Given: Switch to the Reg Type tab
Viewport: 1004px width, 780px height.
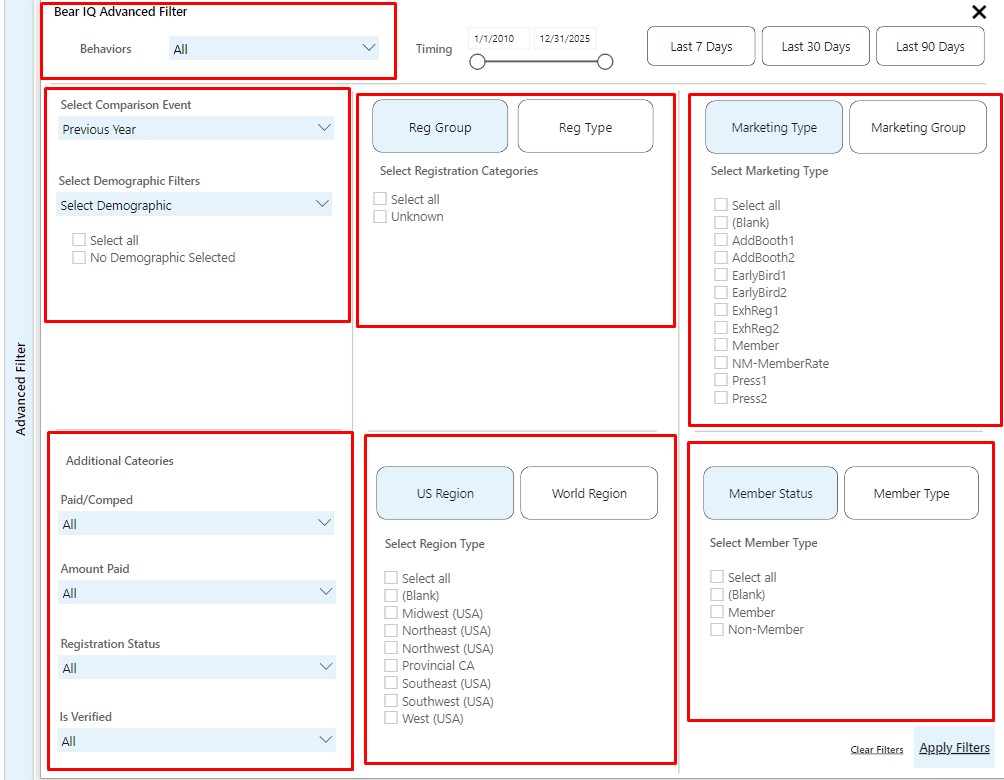Looking at the screenshot, I should click(584, 126).
